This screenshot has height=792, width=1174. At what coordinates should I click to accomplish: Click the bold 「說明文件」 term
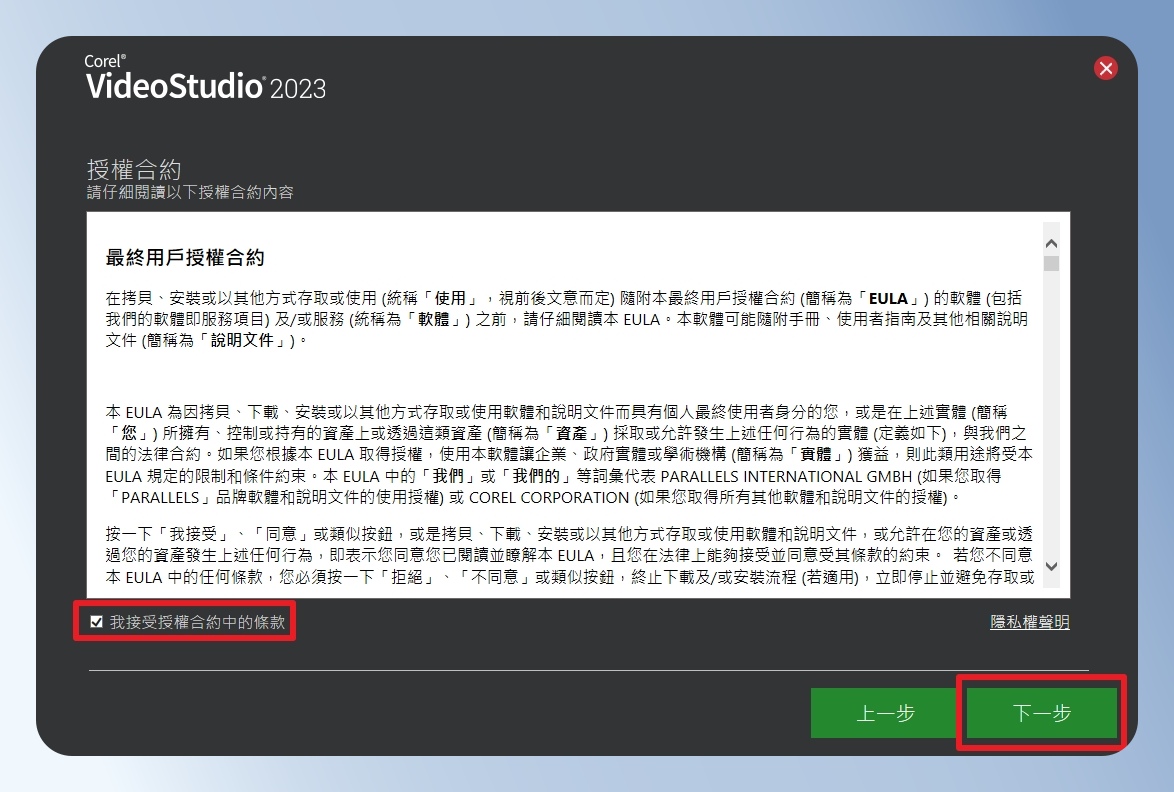[x=242, y=340]
